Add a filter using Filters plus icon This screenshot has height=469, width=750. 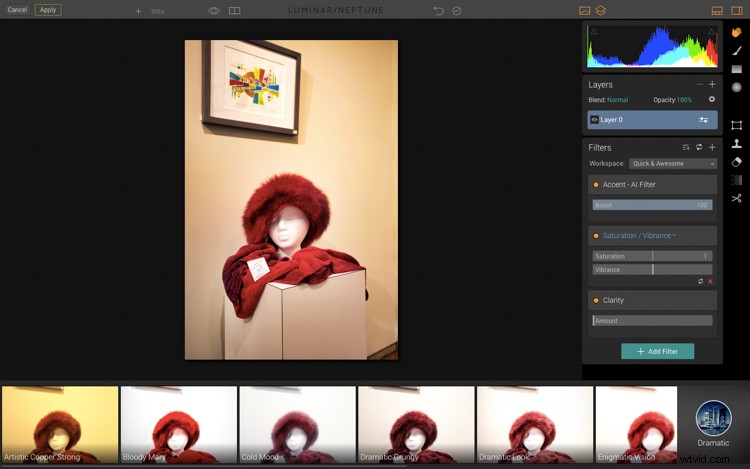712,147
